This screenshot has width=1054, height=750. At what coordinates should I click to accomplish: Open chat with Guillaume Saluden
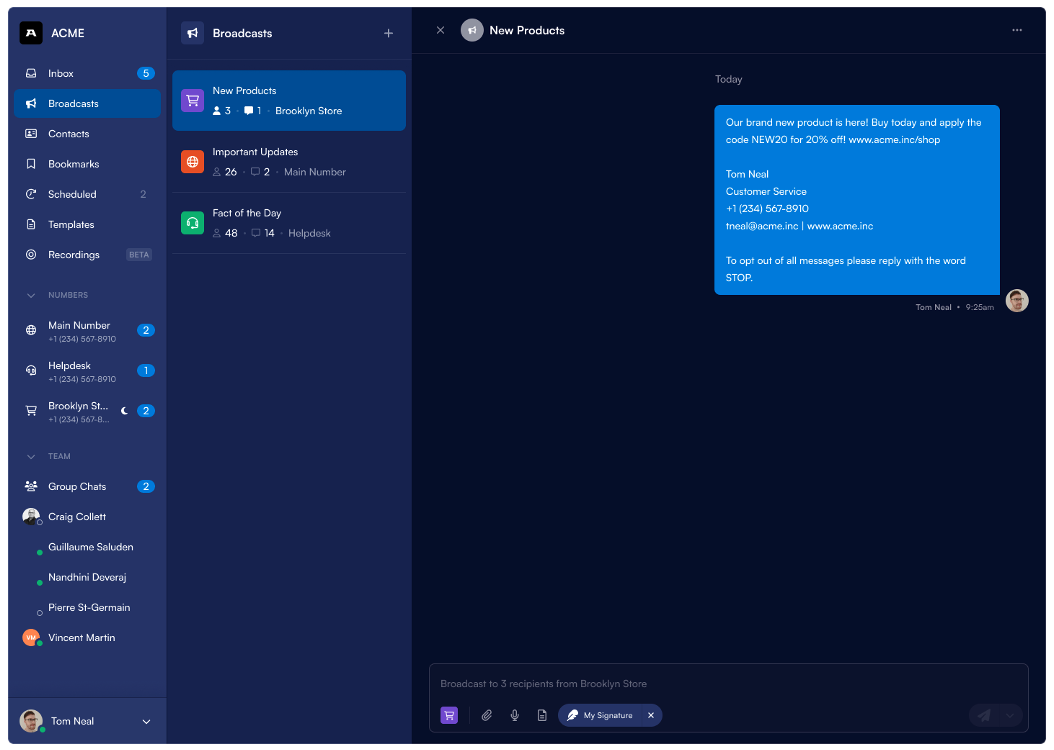pyautogui.click(x=87, y=547)
